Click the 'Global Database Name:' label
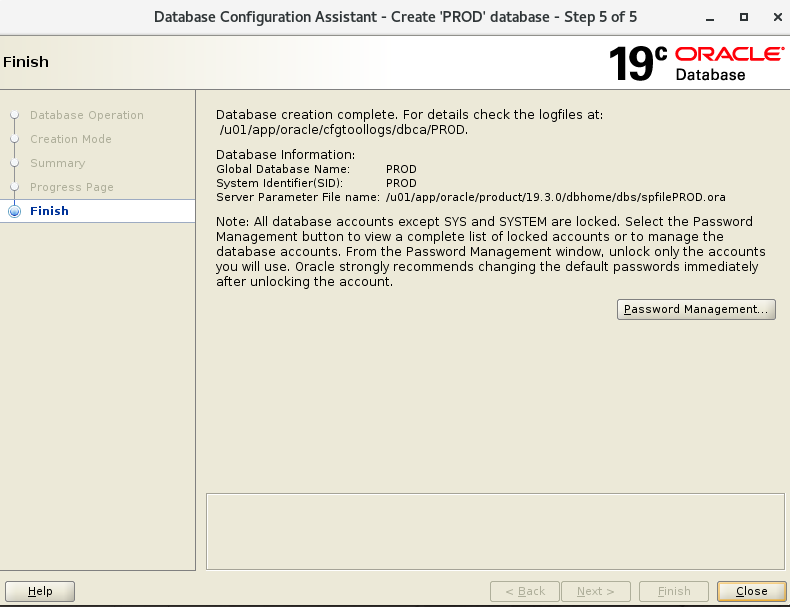790x607 pixels. tap(283, 169)
